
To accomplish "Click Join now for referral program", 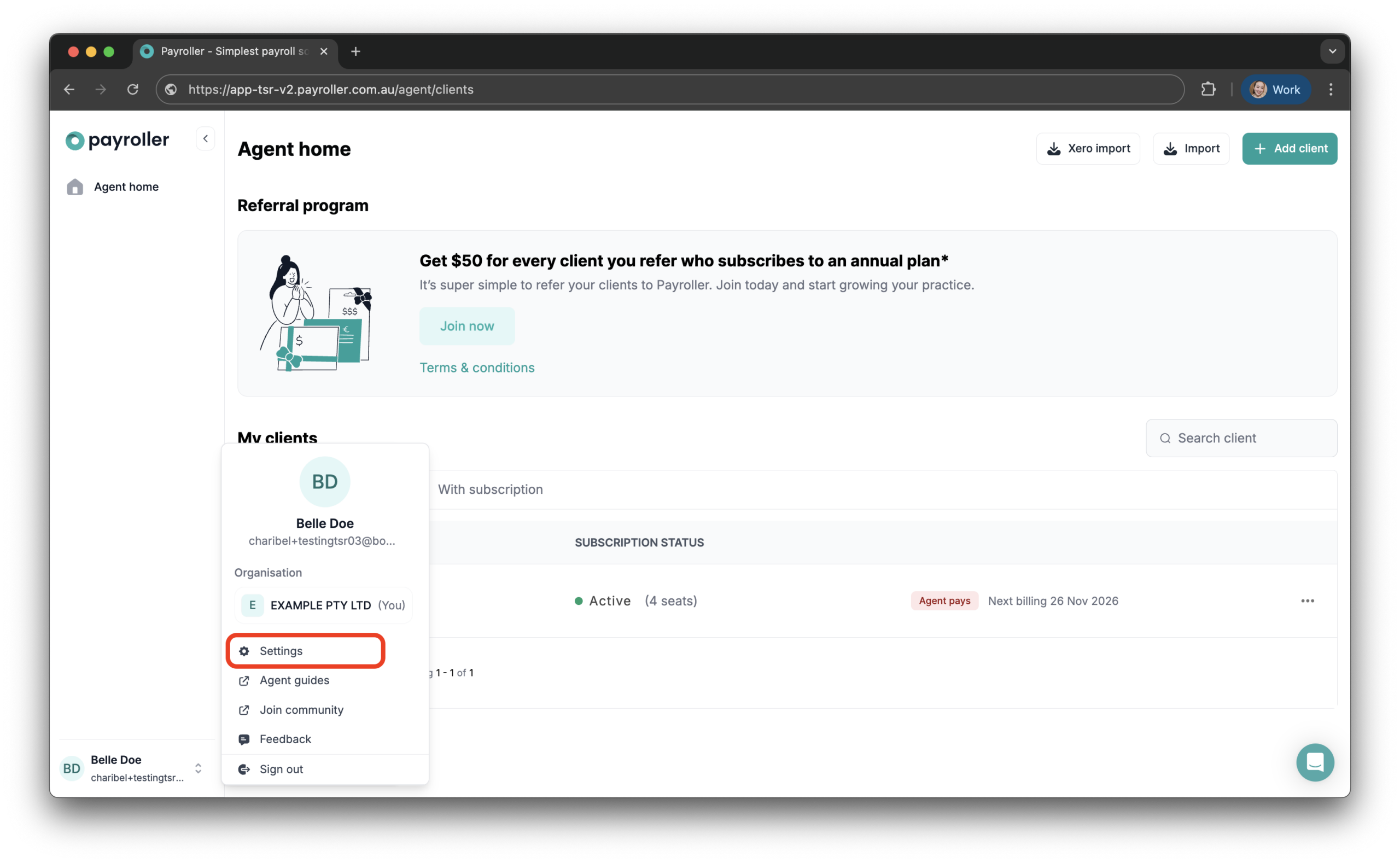I will tap(467, 326).
